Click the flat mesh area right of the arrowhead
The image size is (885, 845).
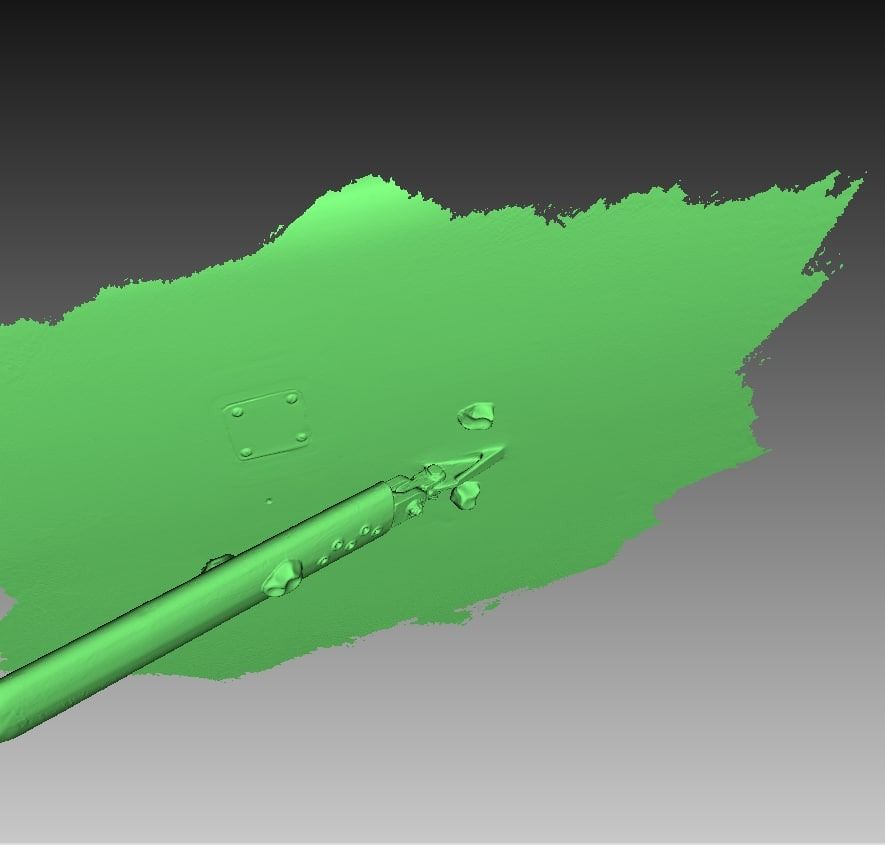click(620, 450)
